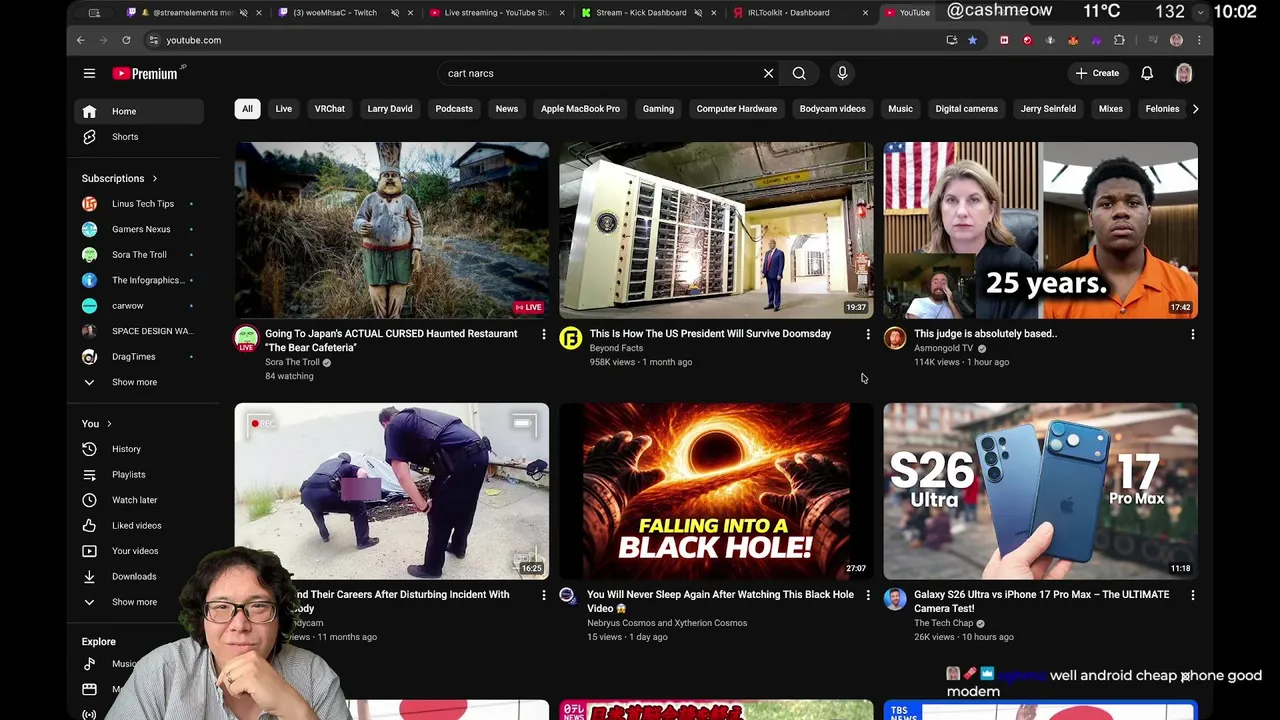Open the hamburger guide menu

[x=89, y=73]
